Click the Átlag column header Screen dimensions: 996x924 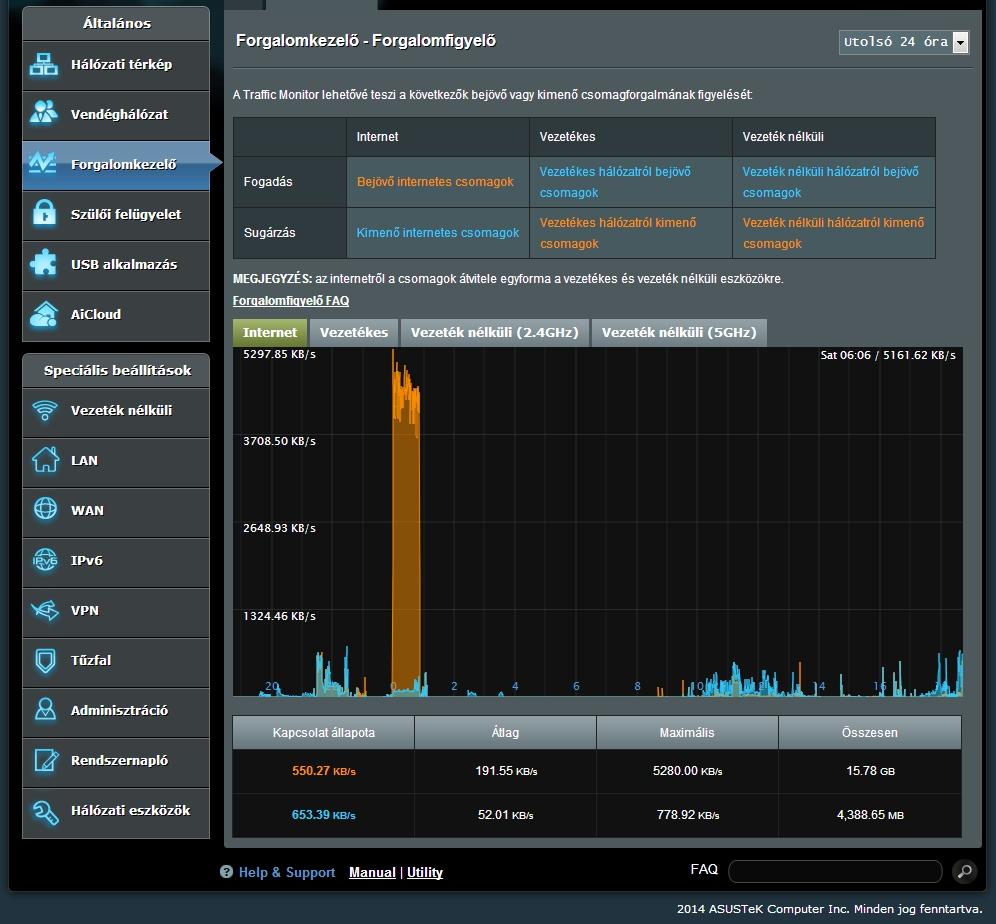pyautogui.click(x=506, y=732)
